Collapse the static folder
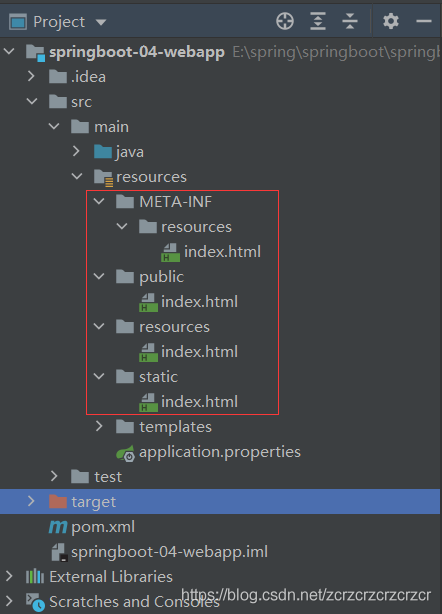 (x=99, y=376)
